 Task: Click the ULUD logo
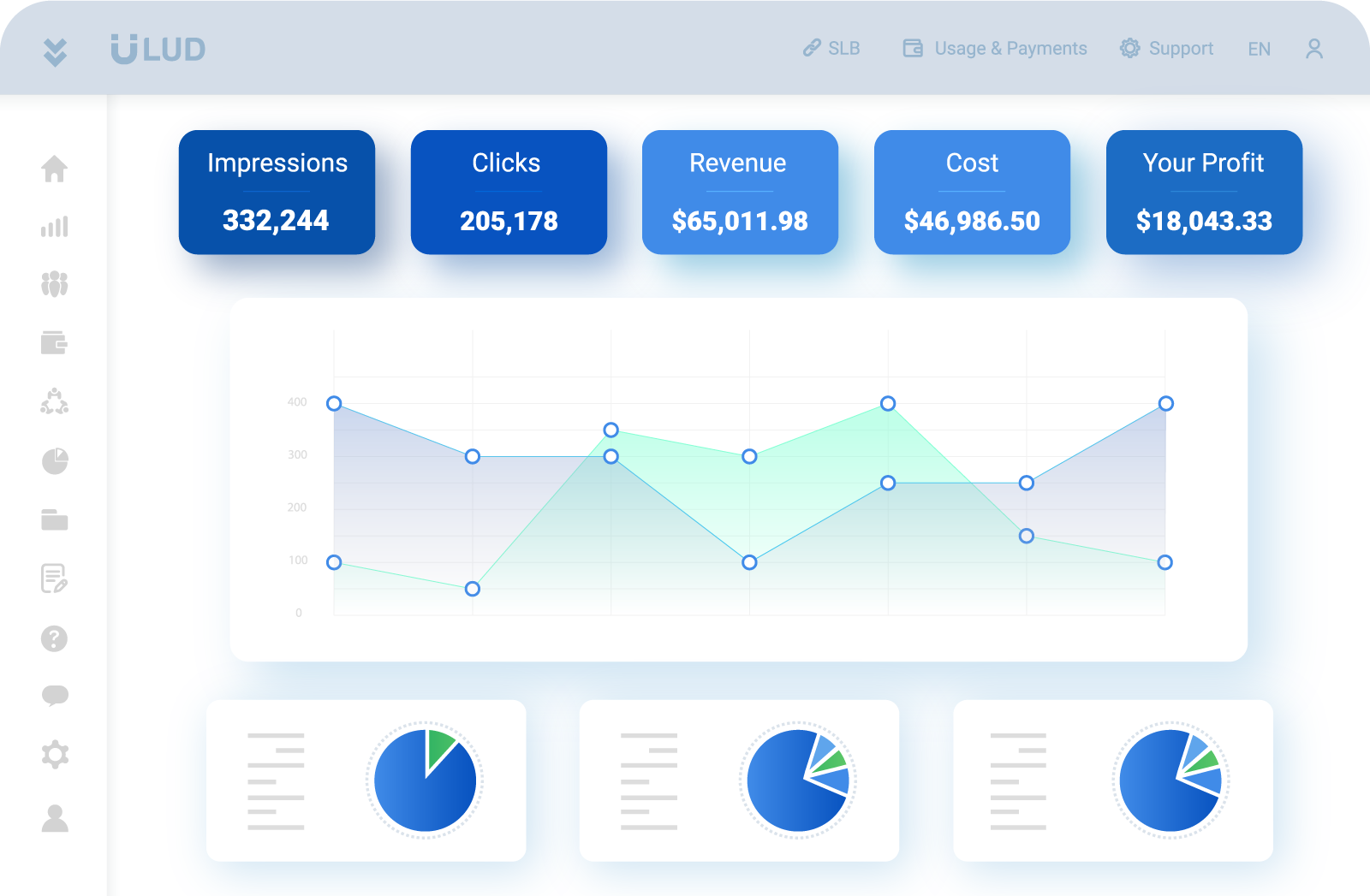158,49
